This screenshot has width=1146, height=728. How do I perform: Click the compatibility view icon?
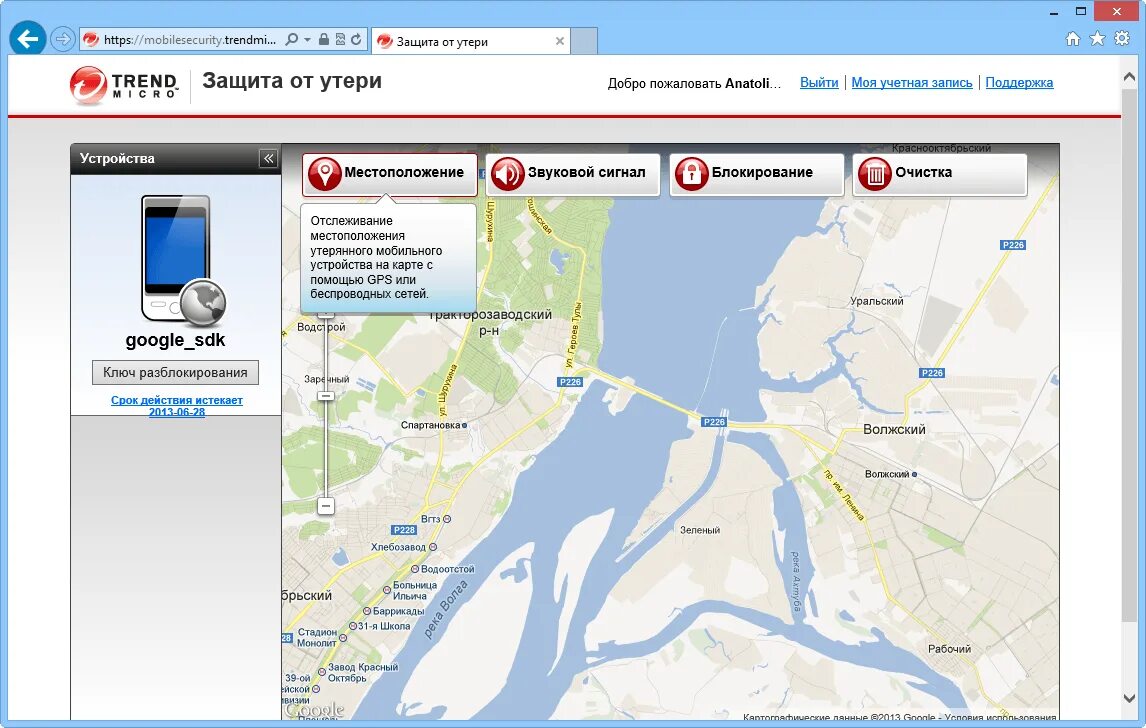click(340, 39)
